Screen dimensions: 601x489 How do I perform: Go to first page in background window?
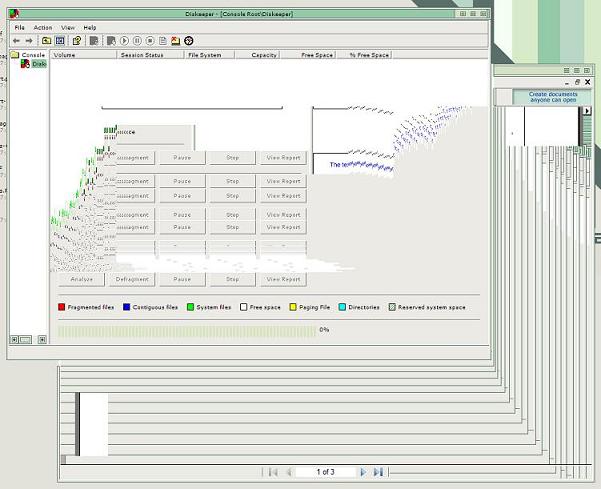(273, 472)
